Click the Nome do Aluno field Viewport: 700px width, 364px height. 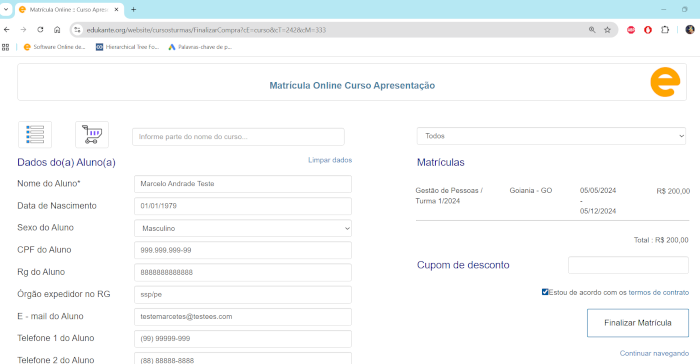pyautogui.click(x=243, y=184)
